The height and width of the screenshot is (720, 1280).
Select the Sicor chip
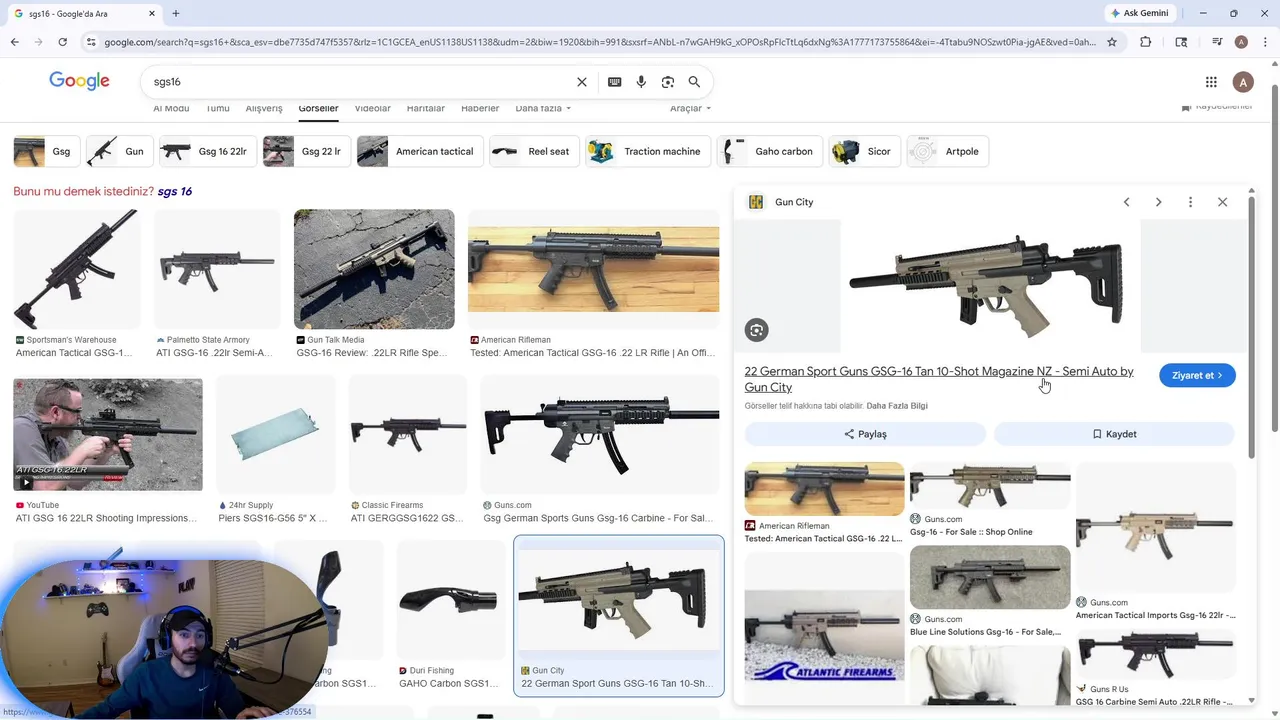[864, 151]
